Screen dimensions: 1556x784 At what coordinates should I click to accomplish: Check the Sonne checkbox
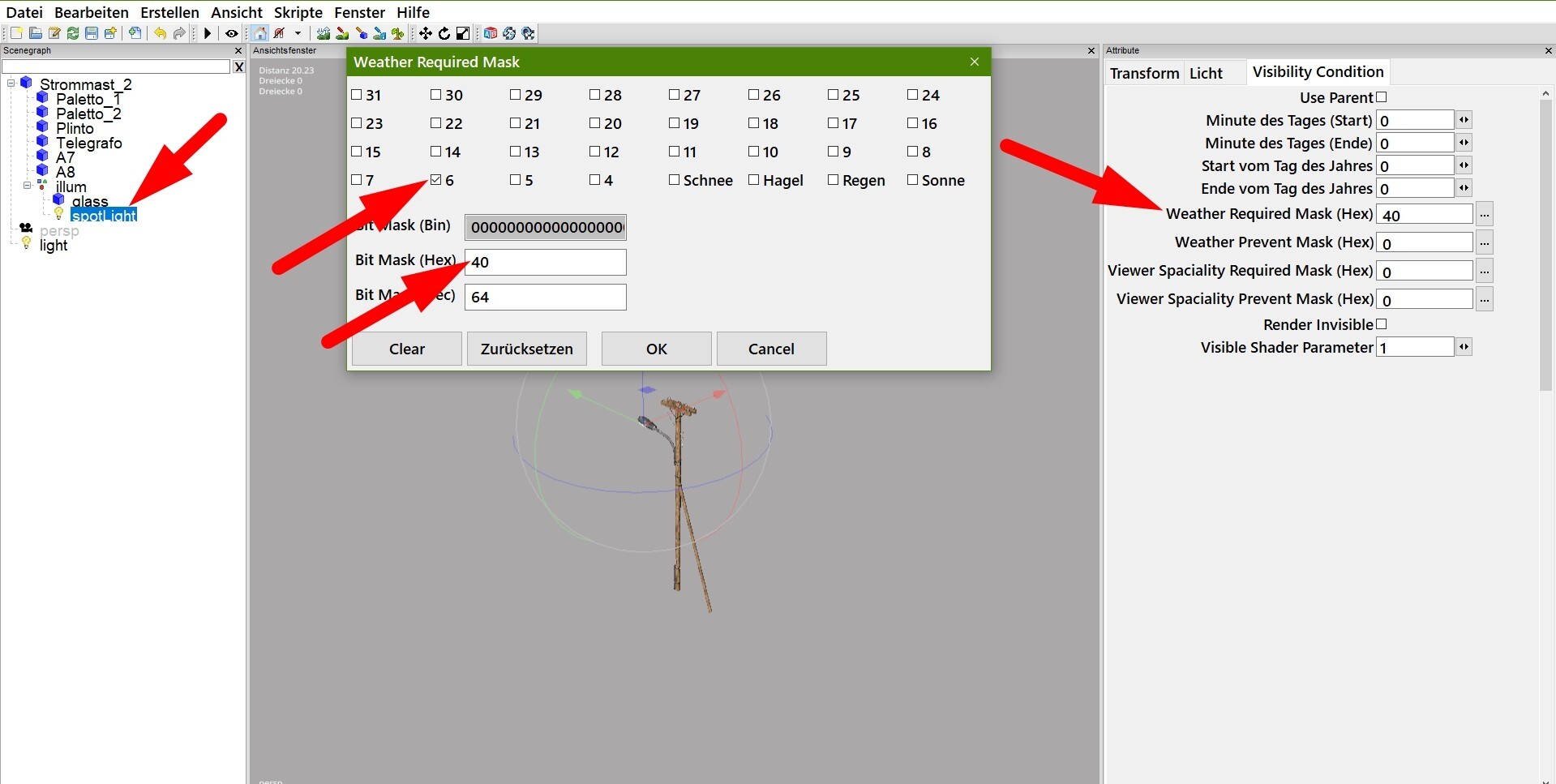coord(912,180)
